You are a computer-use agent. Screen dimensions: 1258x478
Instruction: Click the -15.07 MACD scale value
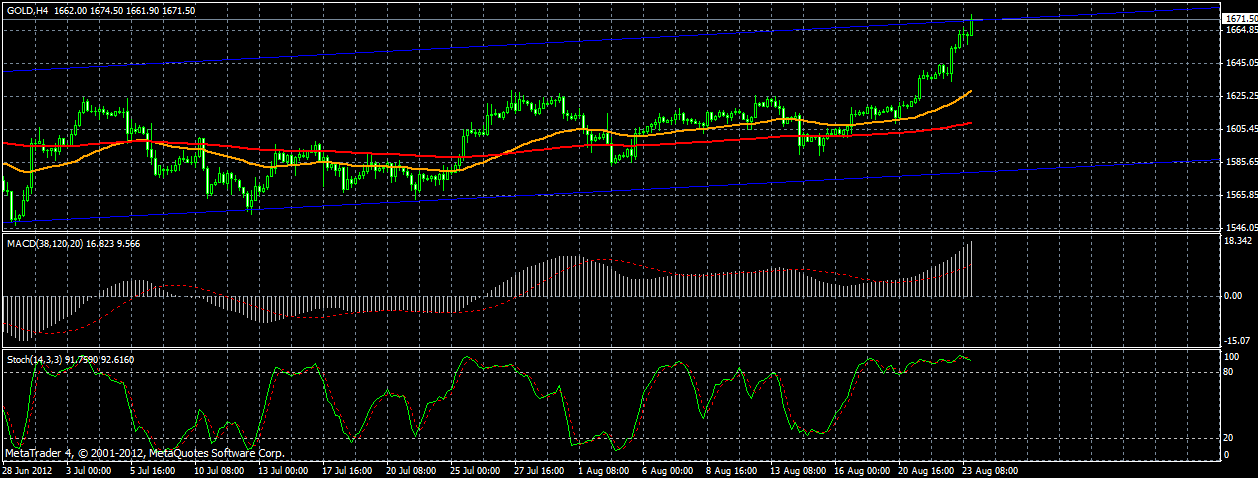1238,340
